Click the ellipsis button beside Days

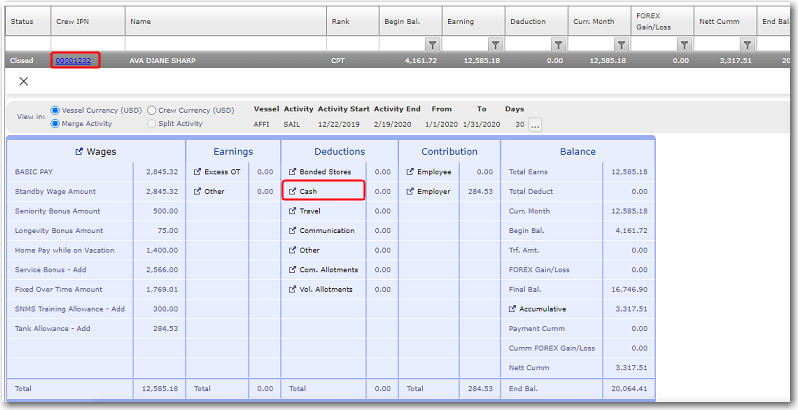[535, 125]
